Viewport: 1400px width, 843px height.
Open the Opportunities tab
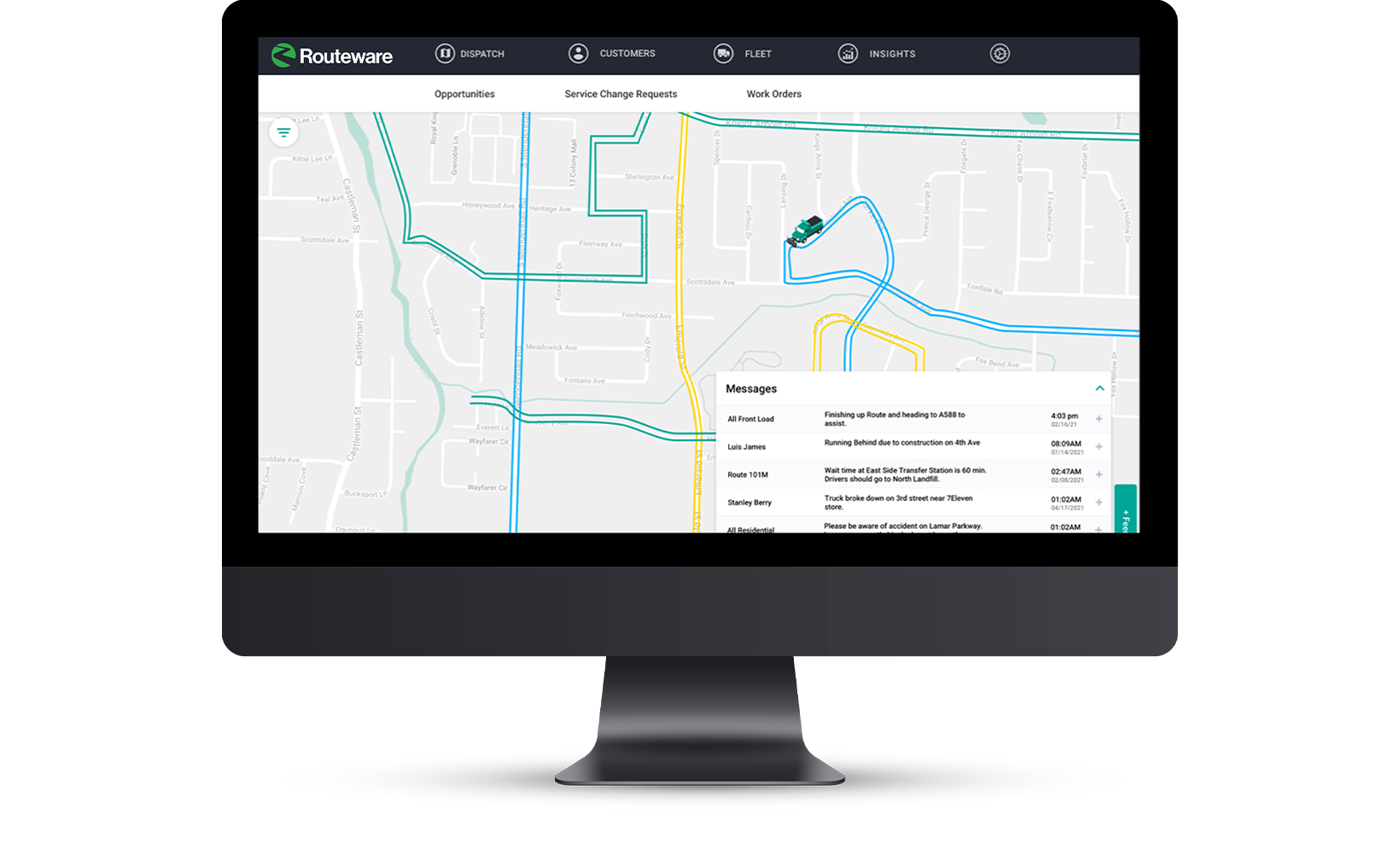pyautogui.click(x=464, y=94)
